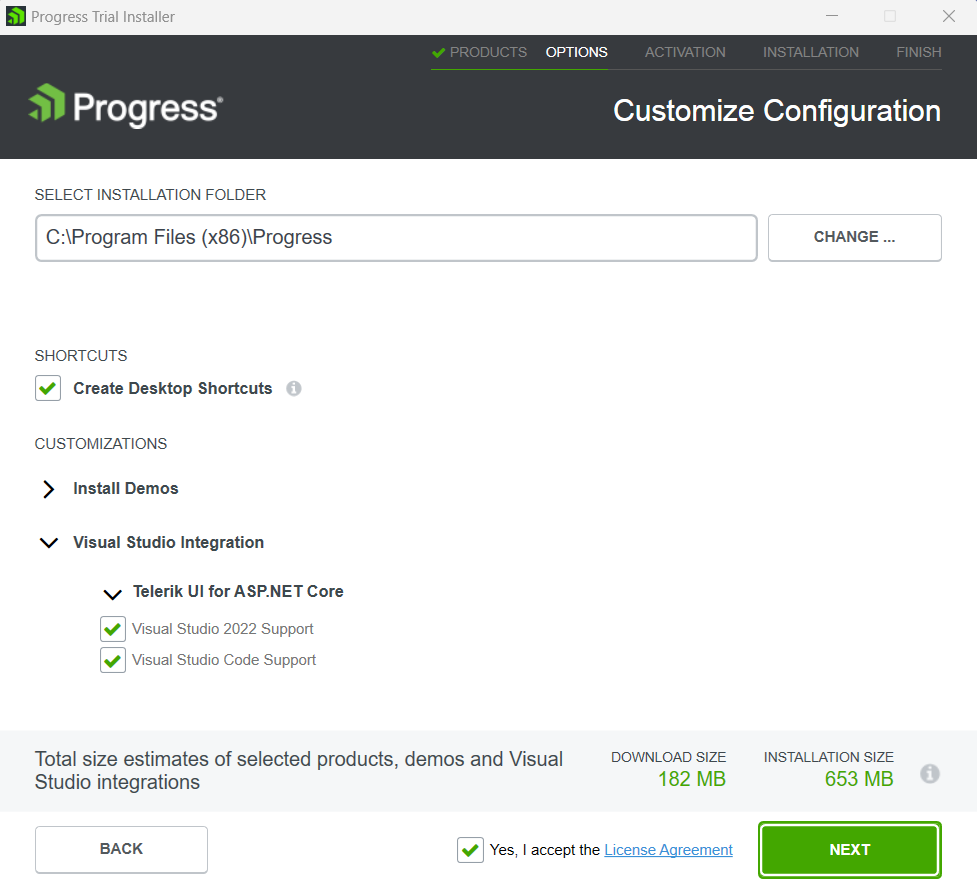The width and height of the screenshot is (977, 884).
Task: Expand the Install Demos section
Action: point(49,489)
